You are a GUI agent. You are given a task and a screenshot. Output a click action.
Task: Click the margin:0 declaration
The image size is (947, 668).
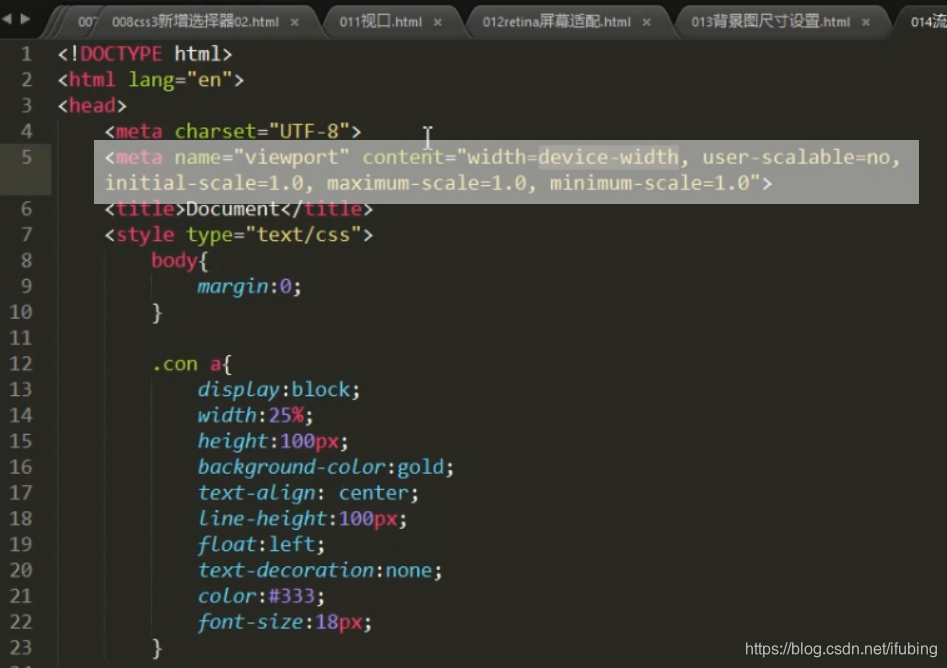[249, 287]
